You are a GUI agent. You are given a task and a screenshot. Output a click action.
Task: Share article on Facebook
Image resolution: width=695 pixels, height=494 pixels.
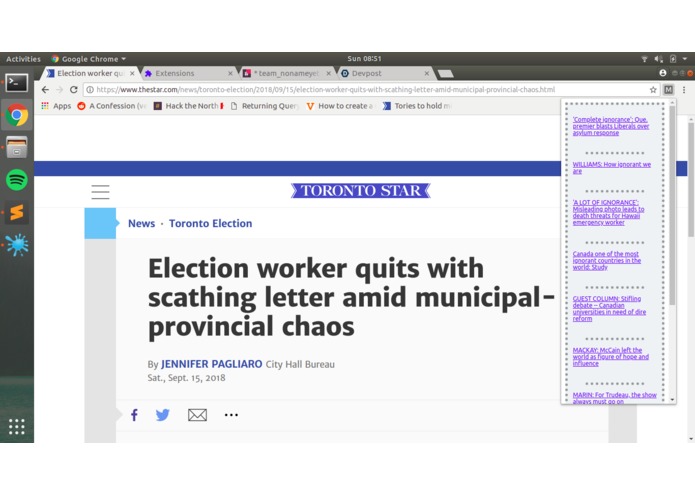[x=134, y=415]
